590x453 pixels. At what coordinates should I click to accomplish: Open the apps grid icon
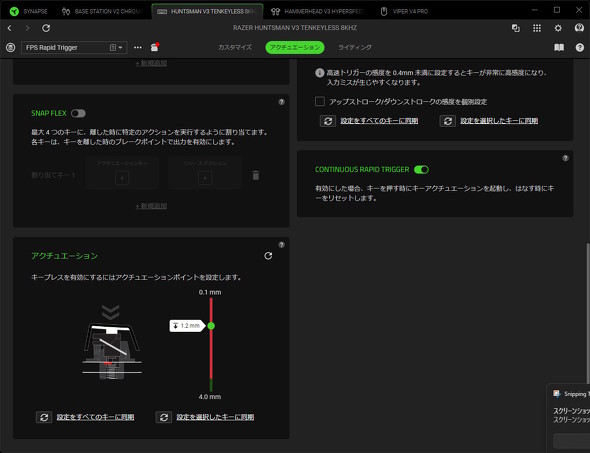click(x=537, y=28)
